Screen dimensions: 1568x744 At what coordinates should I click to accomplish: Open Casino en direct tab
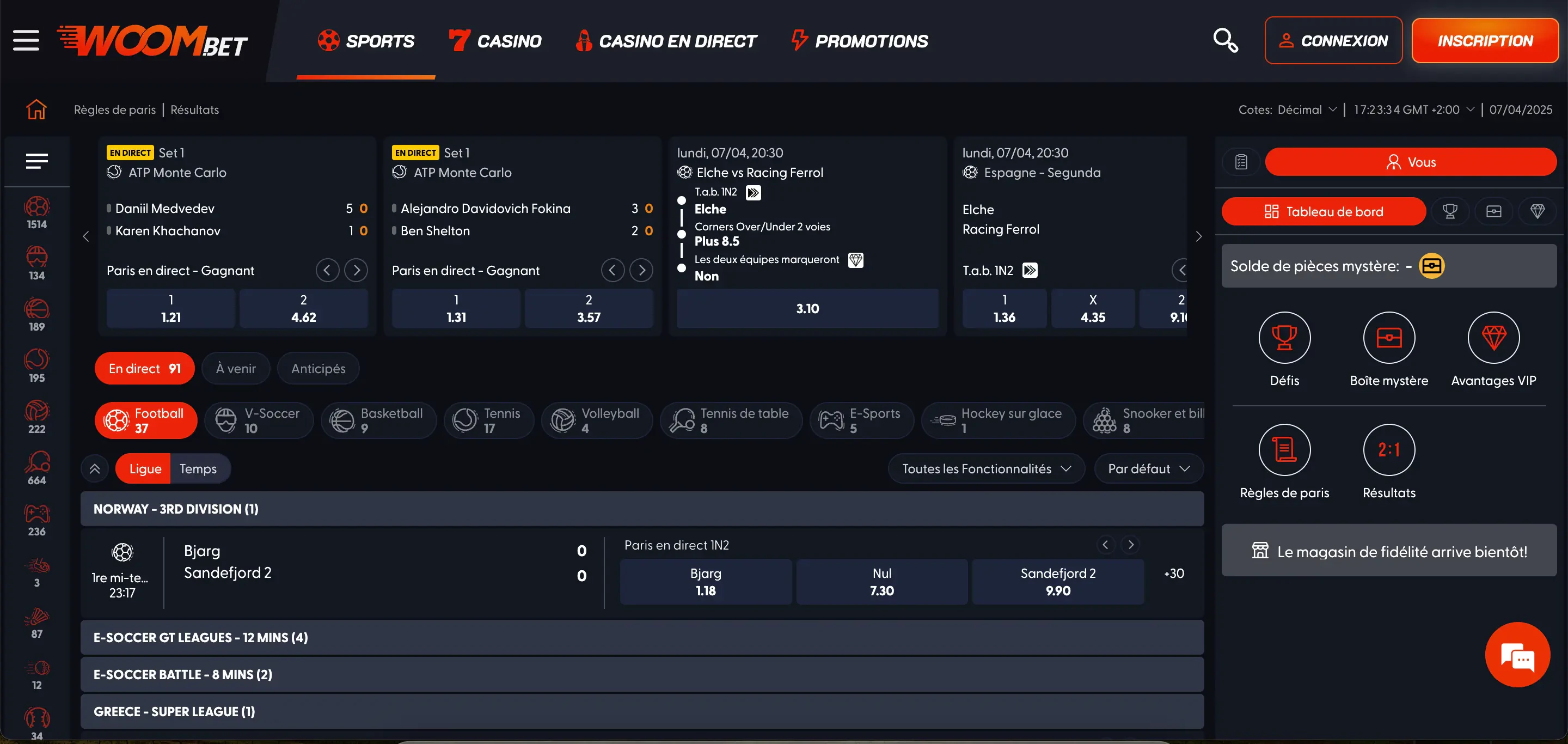coord(666,41)
